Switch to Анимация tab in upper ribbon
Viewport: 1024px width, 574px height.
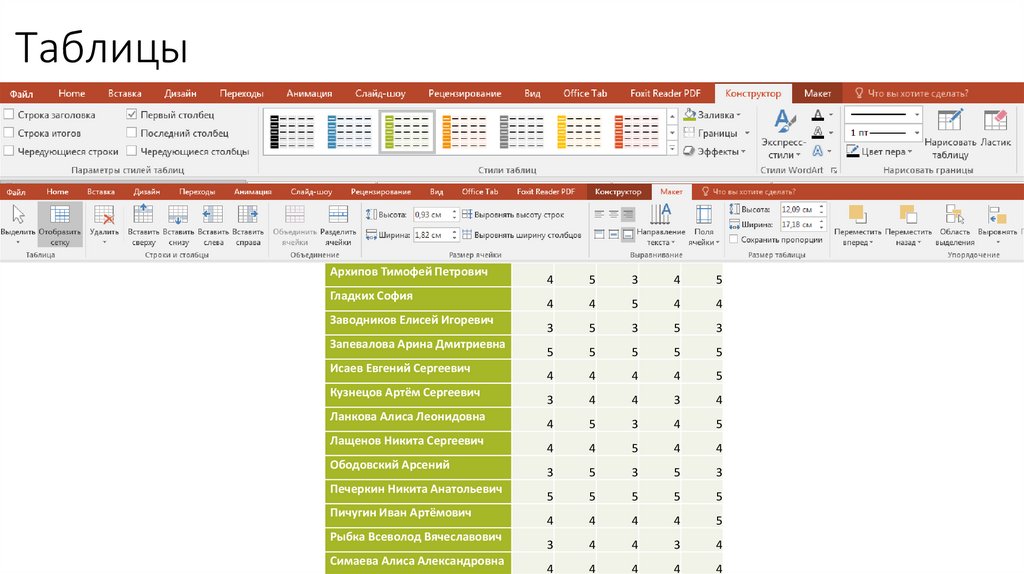point(310,93)
